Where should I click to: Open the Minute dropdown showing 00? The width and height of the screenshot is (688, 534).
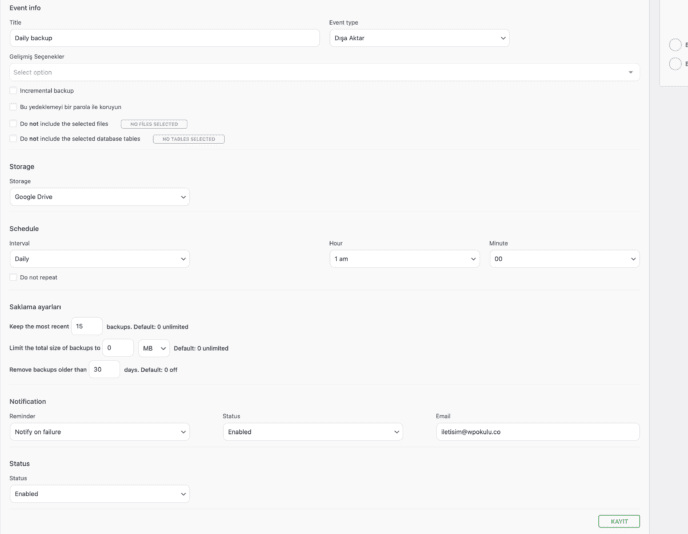pyautogui.click(x=564, y=259)
